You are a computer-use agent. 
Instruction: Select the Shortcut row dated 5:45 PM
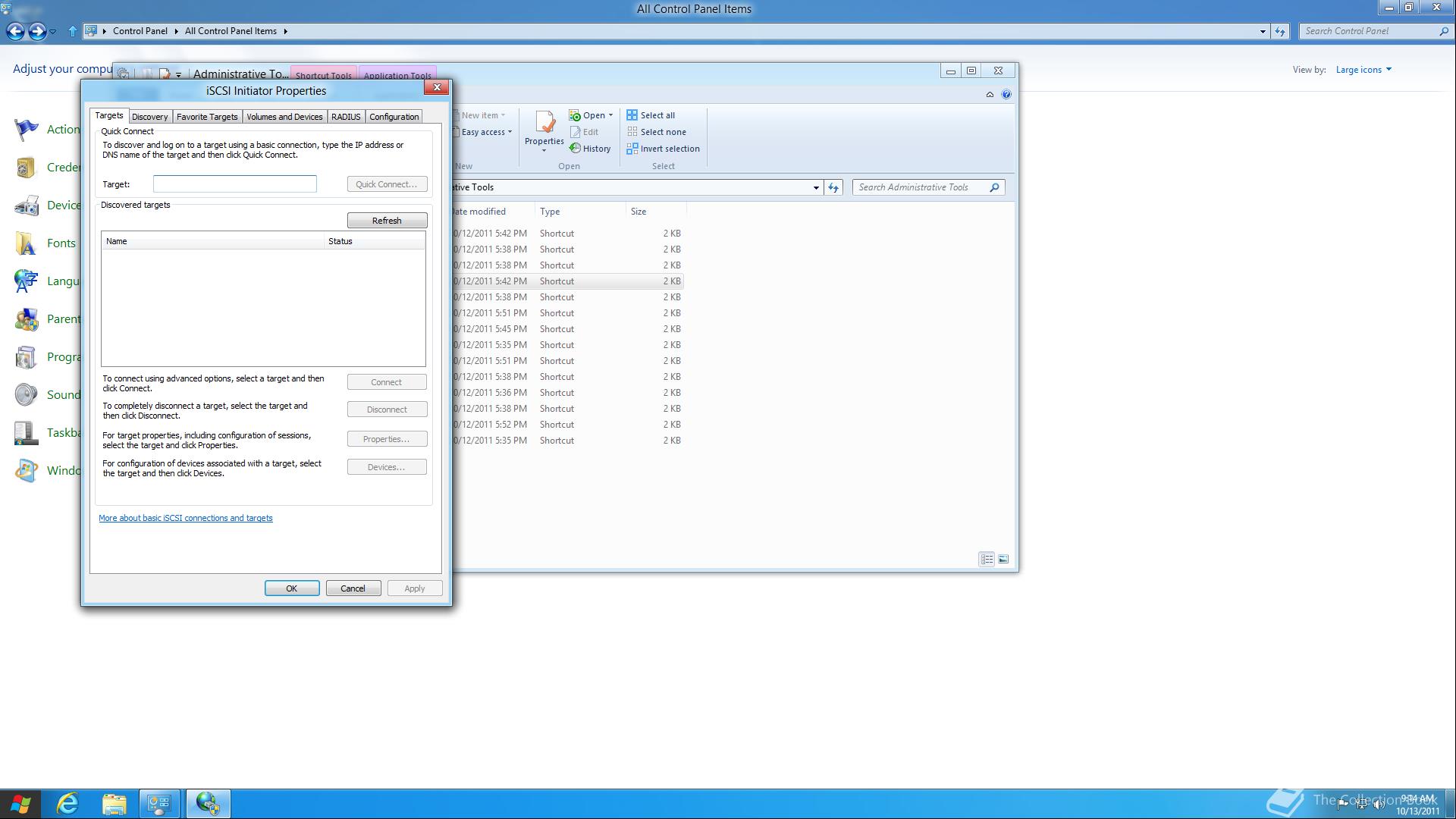[x=568, y=329]
